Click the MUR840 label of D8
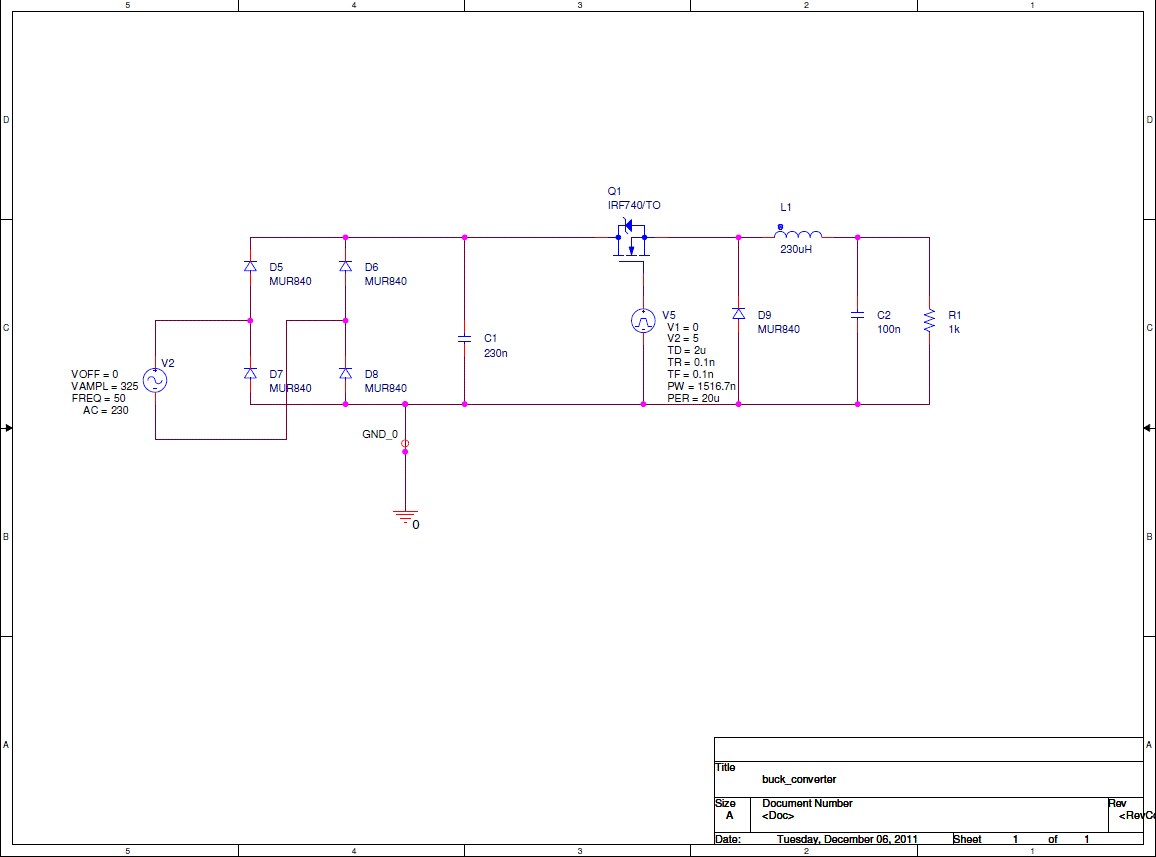Viewport: 1156px width, 857px height. pyautogui.click(x=386, y=388)
